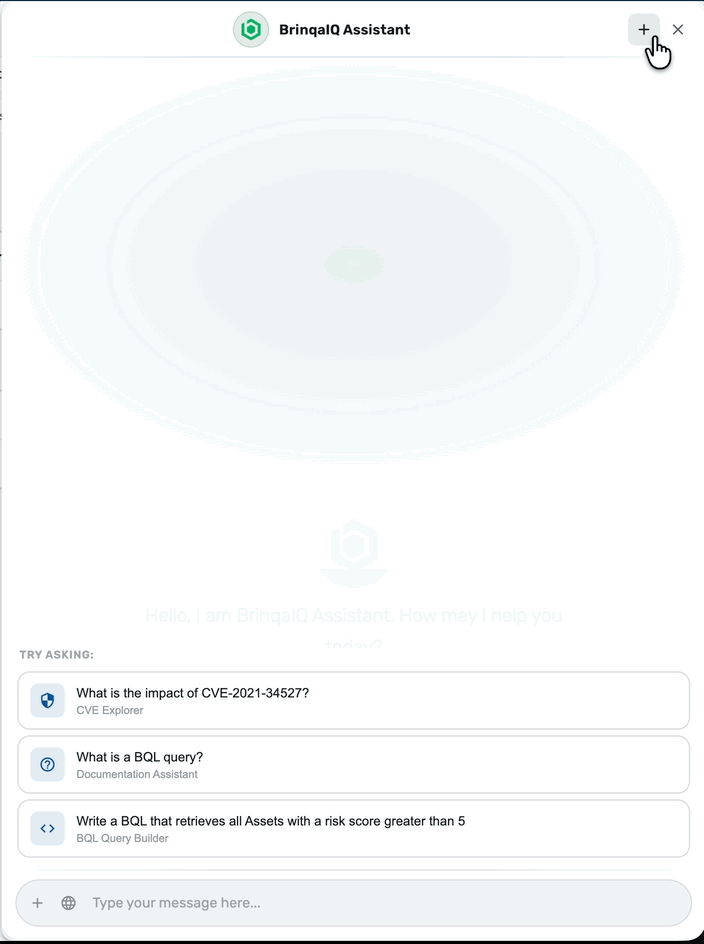Click the "CVE Explorer" subtitle label
This screenshot has height=944, width=704.
(110, 710)
